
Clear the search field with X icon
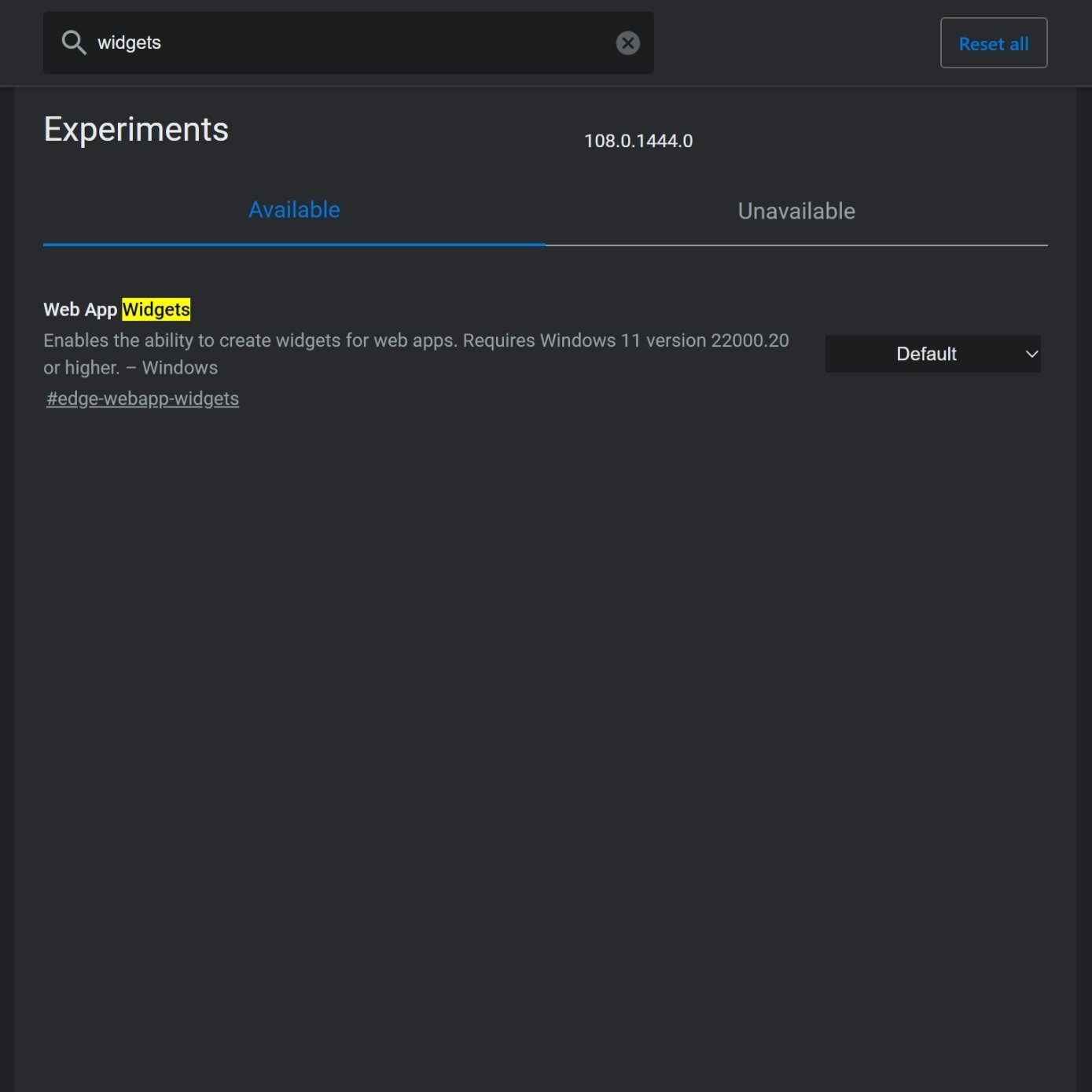(x=627, y=42)
